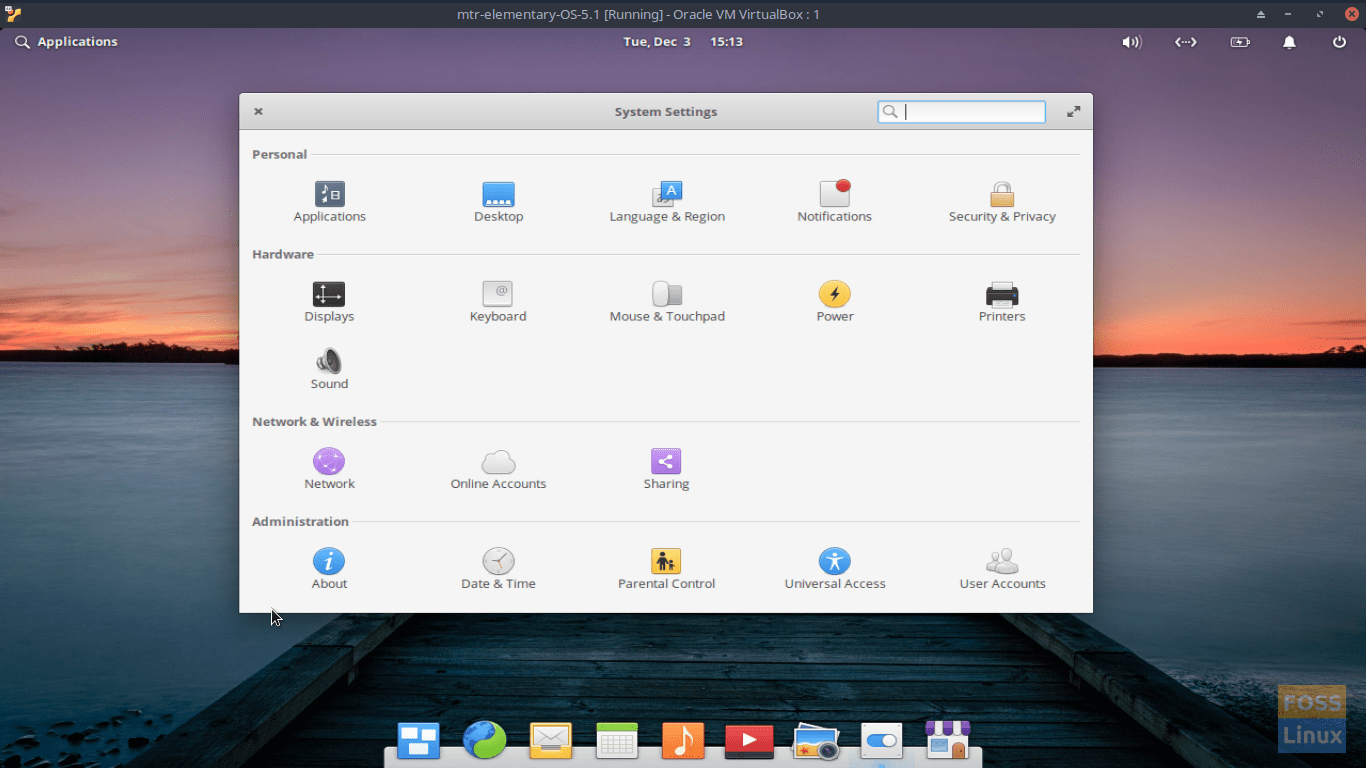The width and height of the screenshot is (1366, 768).
Task: Open the session power menu indicator
Action: point(1339,42)
